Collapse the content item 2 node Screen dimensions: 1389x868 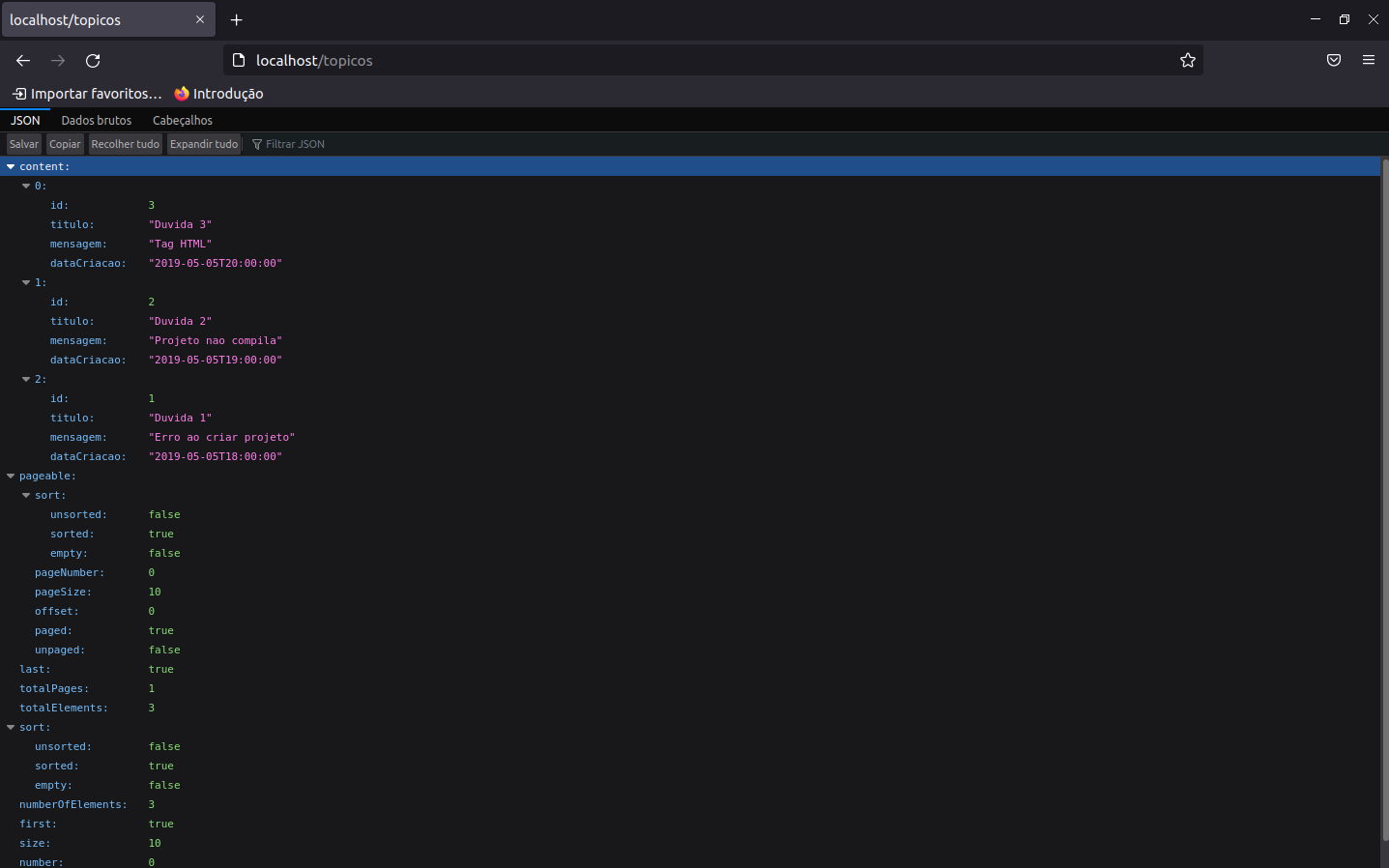pos(26,379)
